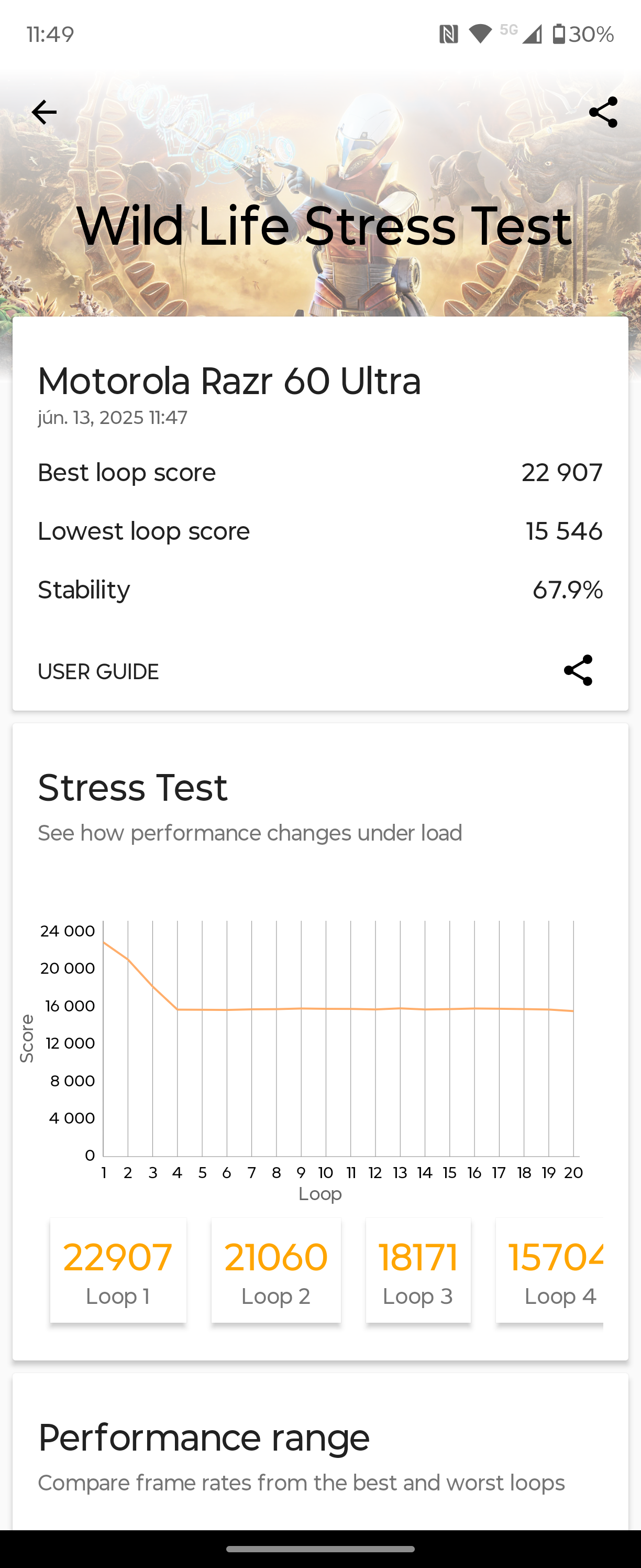Tap the Motorola Razr 60 Ultra title
641x1568 pixels.
pos(229,381)
